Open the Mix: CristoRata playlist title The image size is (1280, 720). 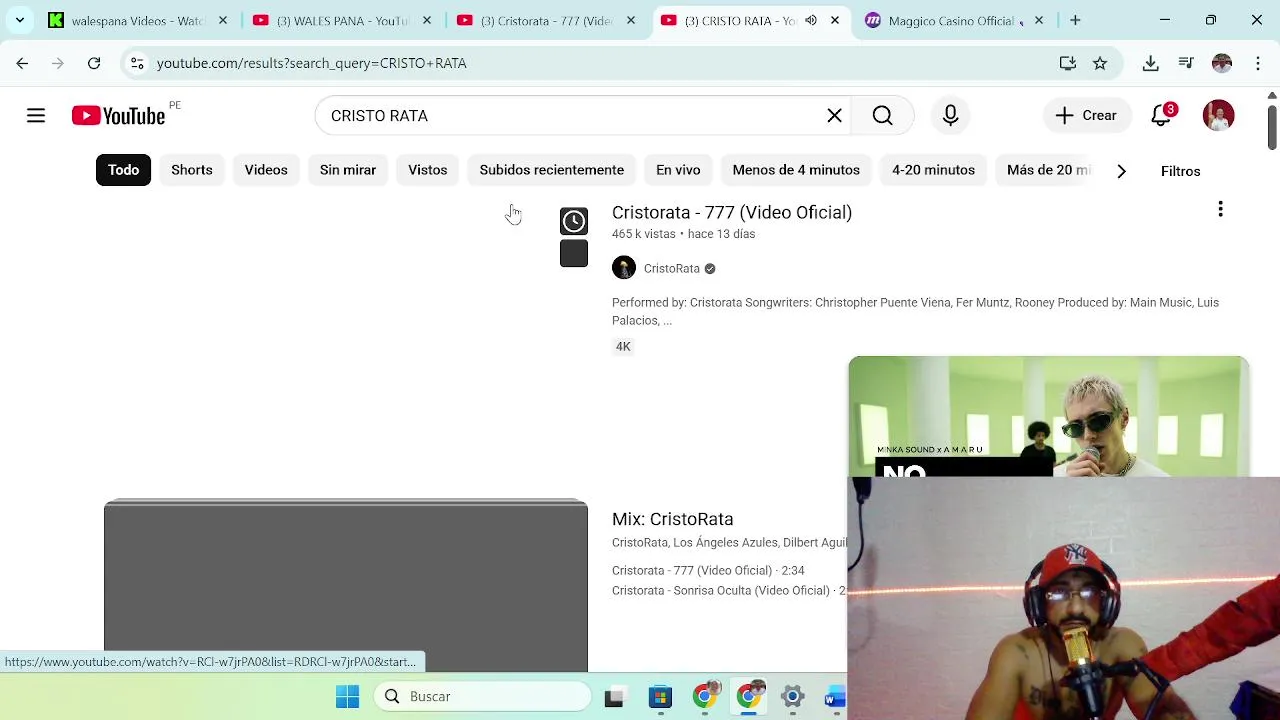point(672,519)
